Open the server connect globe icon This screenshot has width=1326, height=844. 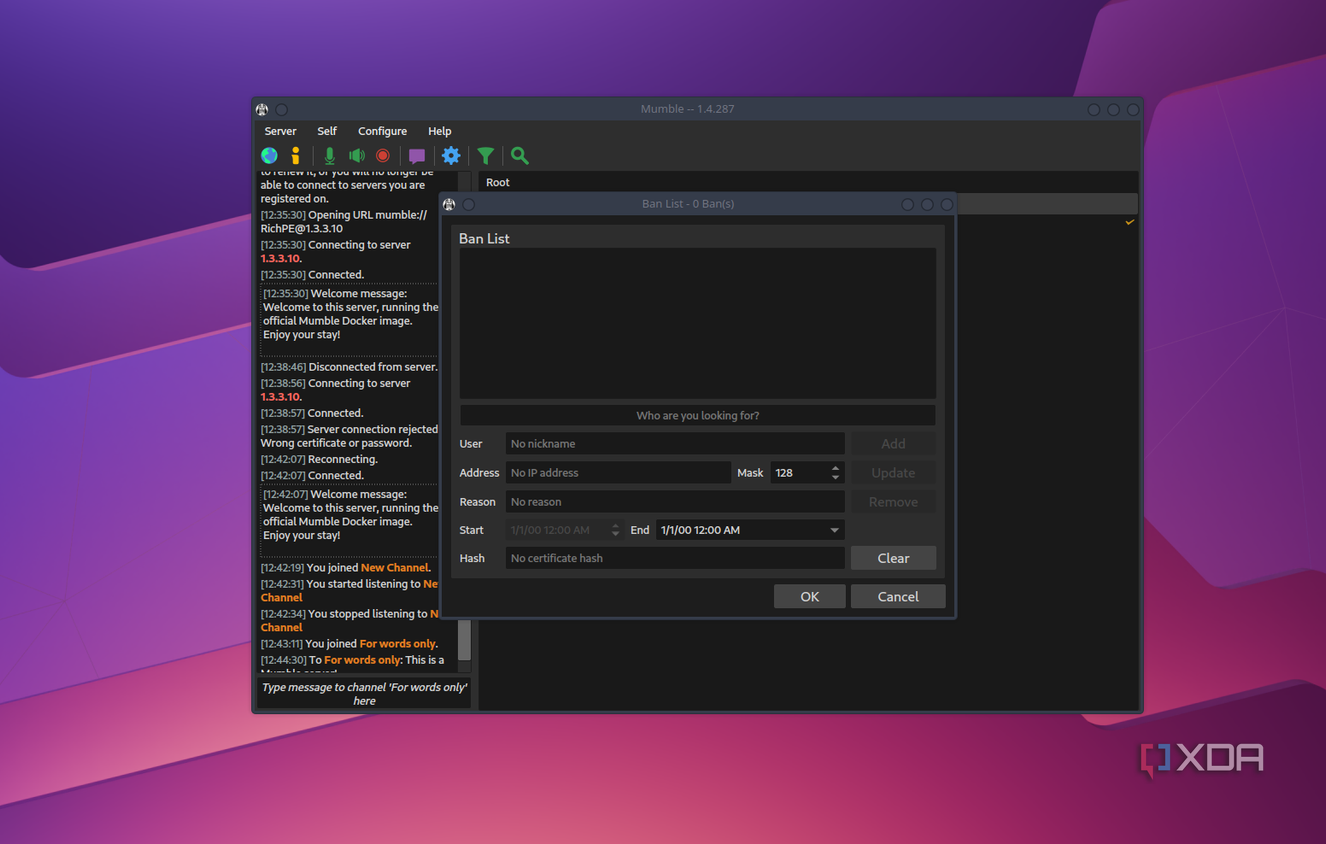(x=269, y=156)
